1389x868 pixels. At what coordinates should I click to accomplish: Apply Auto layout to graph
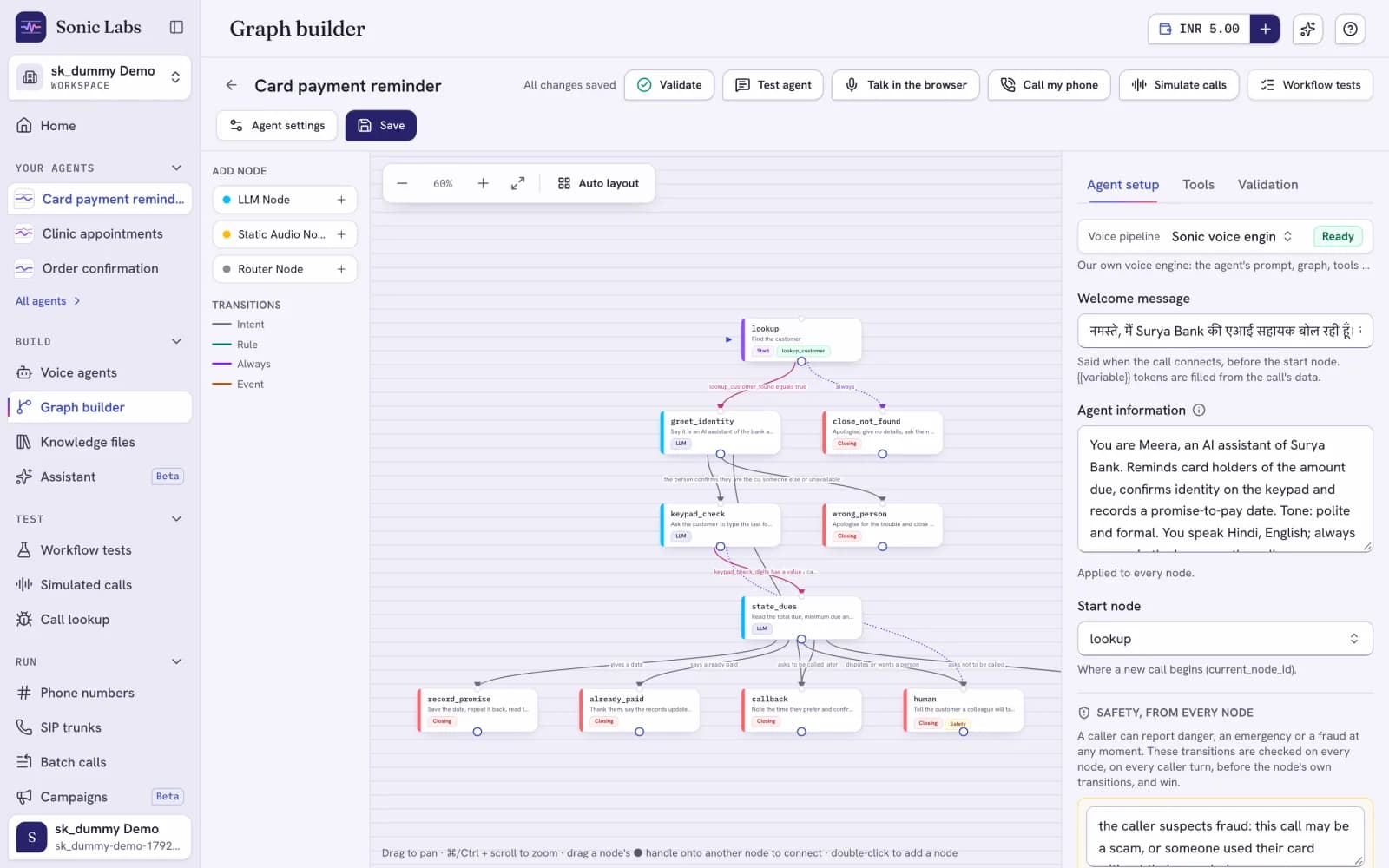(x=598, y=183)
